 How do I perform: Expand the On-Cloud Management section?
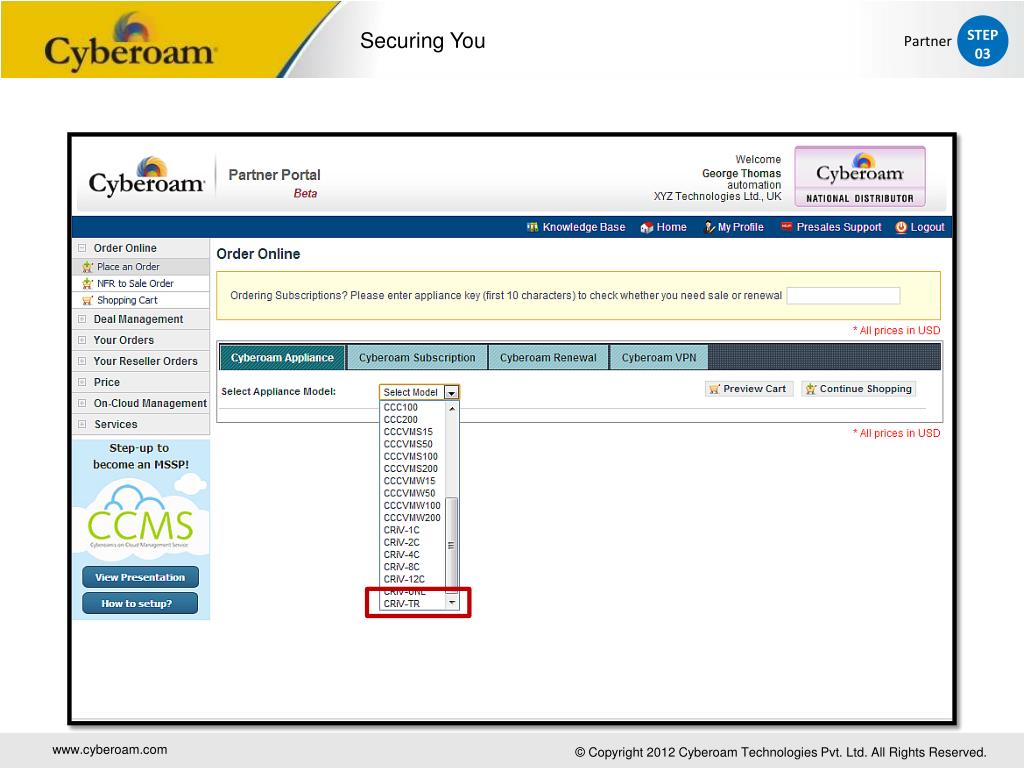pyautogui.click(x=82, y=404)
